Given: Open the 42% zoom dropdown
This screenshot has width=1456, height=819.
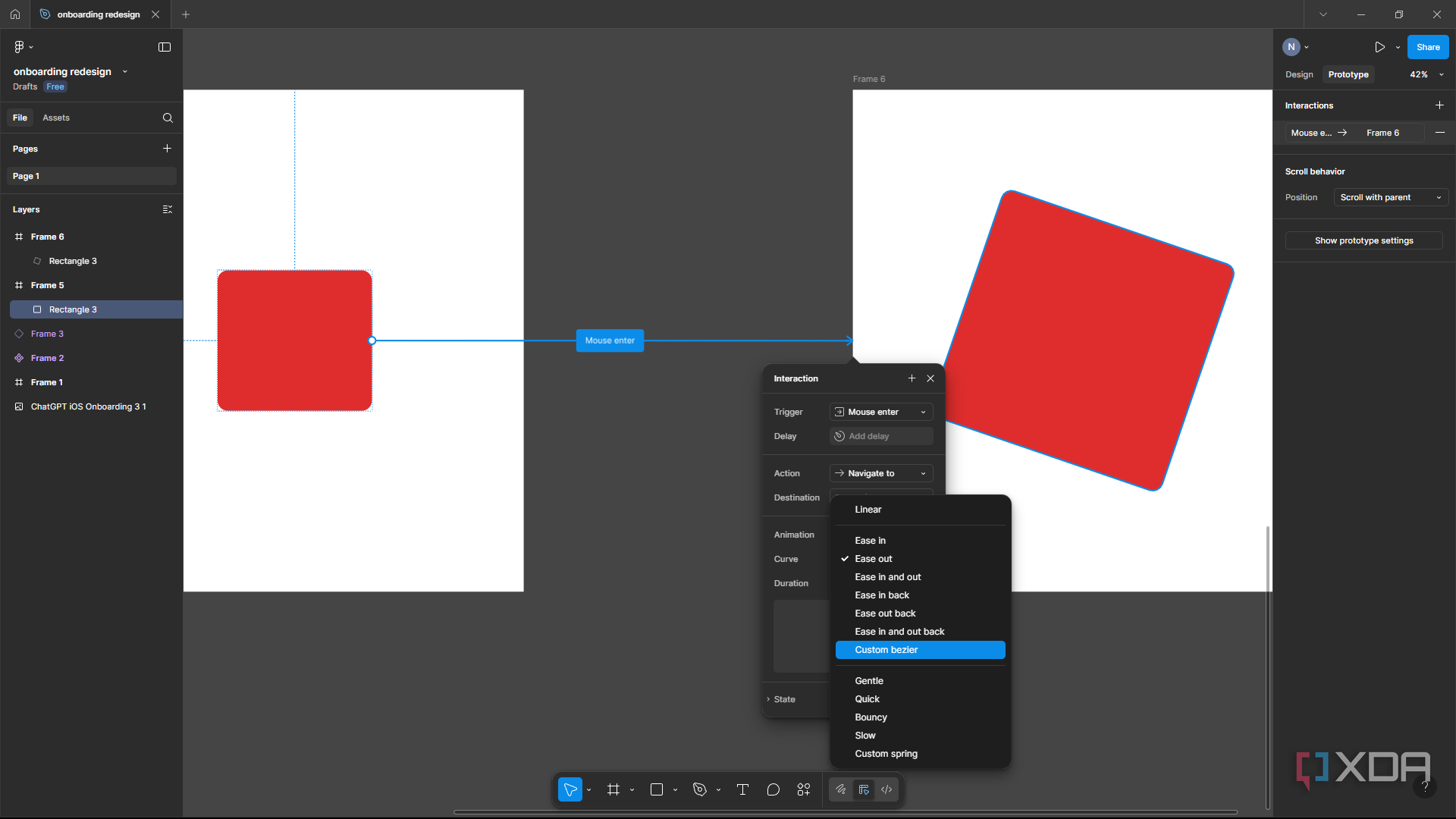Looking at the screenshot, I should (x=1426, y=74).
